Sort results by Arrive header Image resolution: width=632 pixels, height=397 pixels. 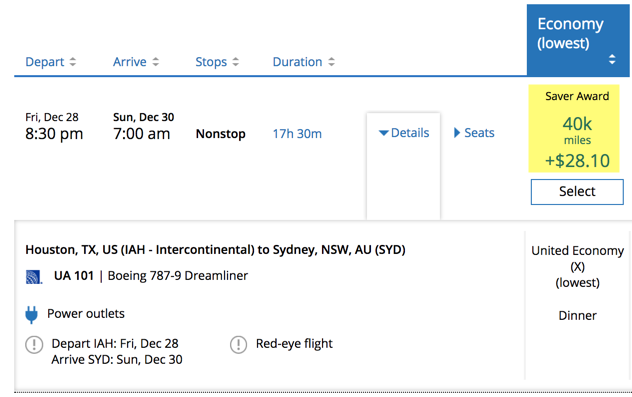coord(129,62)
